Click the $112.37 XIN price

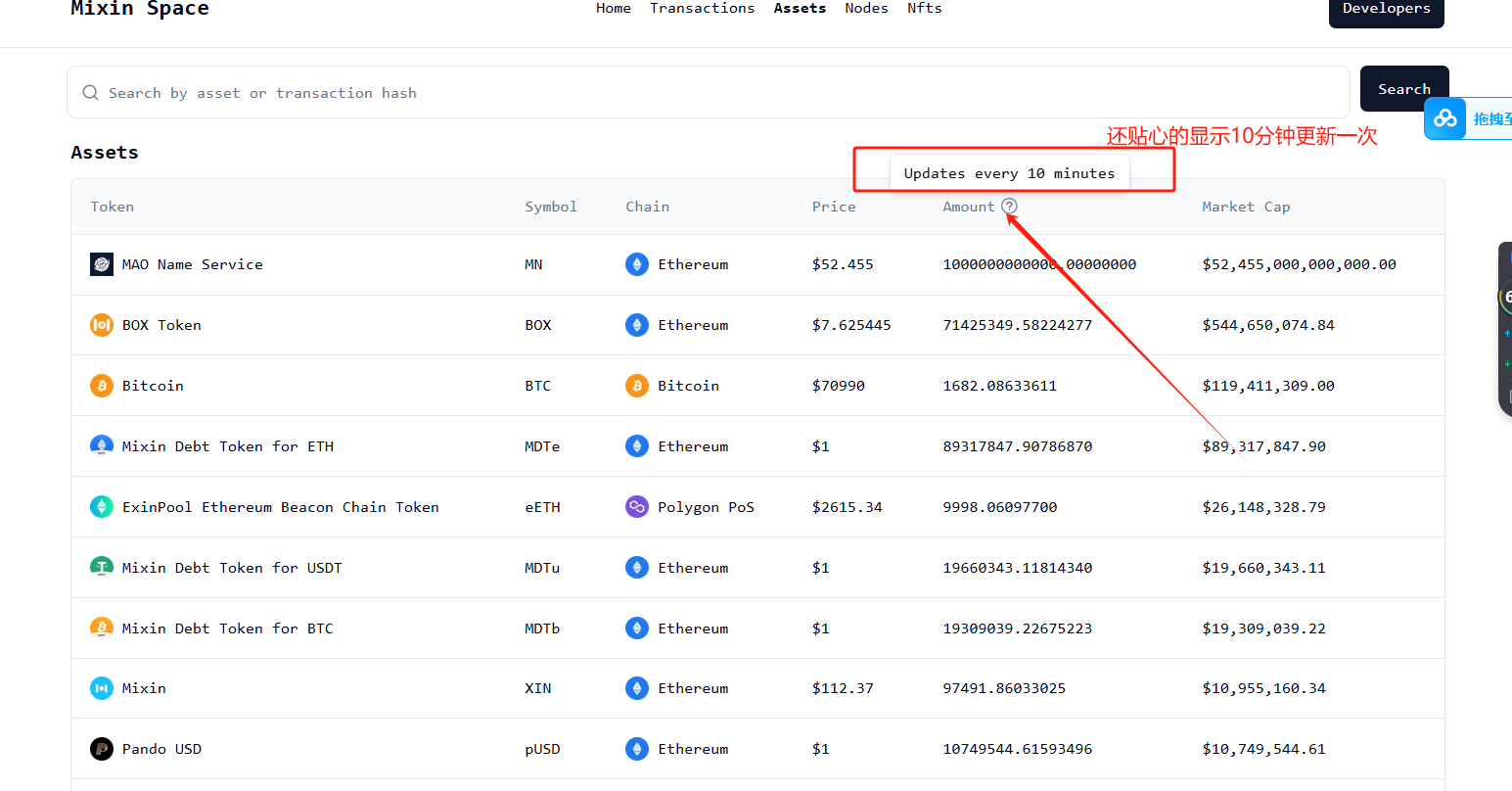[843, 688]
